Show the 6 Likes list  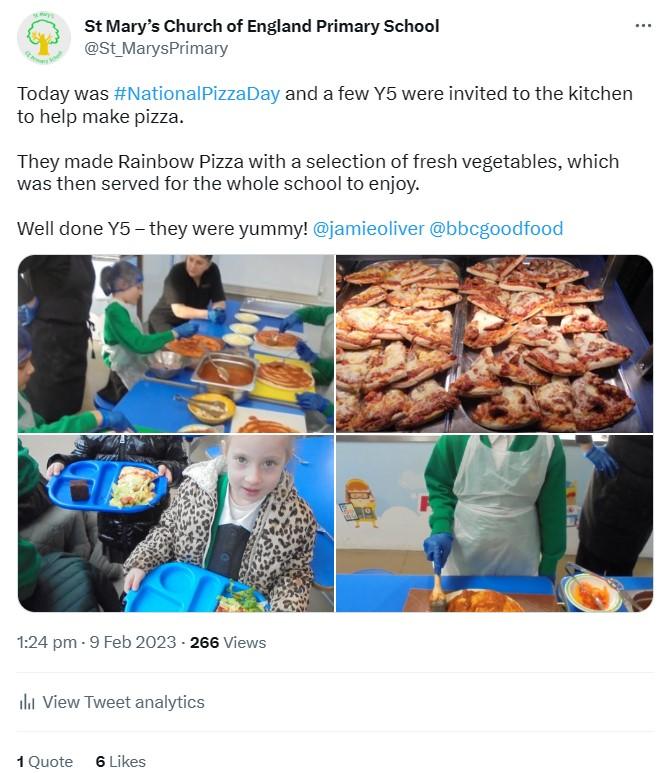[121, 761]
